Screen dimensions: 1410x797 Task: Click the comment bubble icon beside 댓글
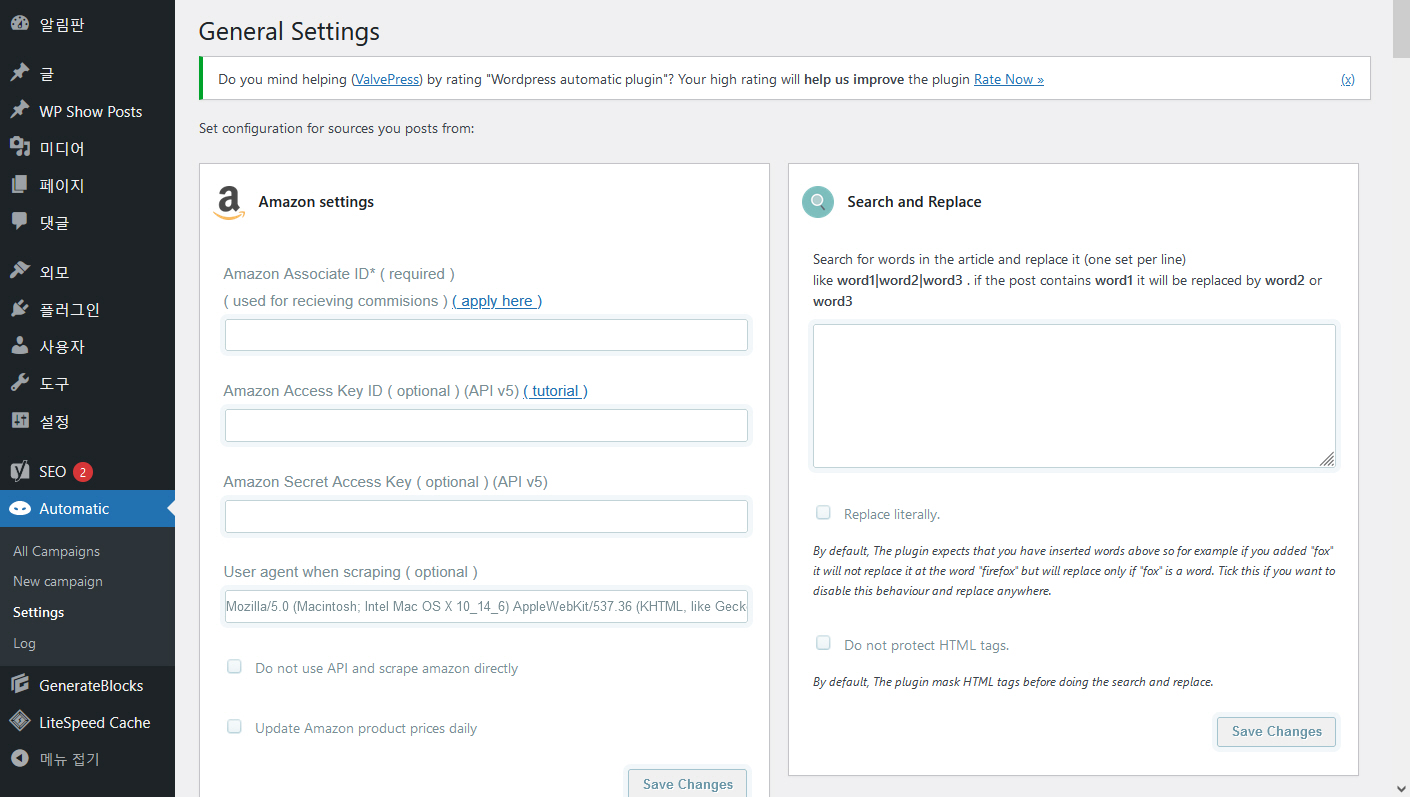(20, 222)
